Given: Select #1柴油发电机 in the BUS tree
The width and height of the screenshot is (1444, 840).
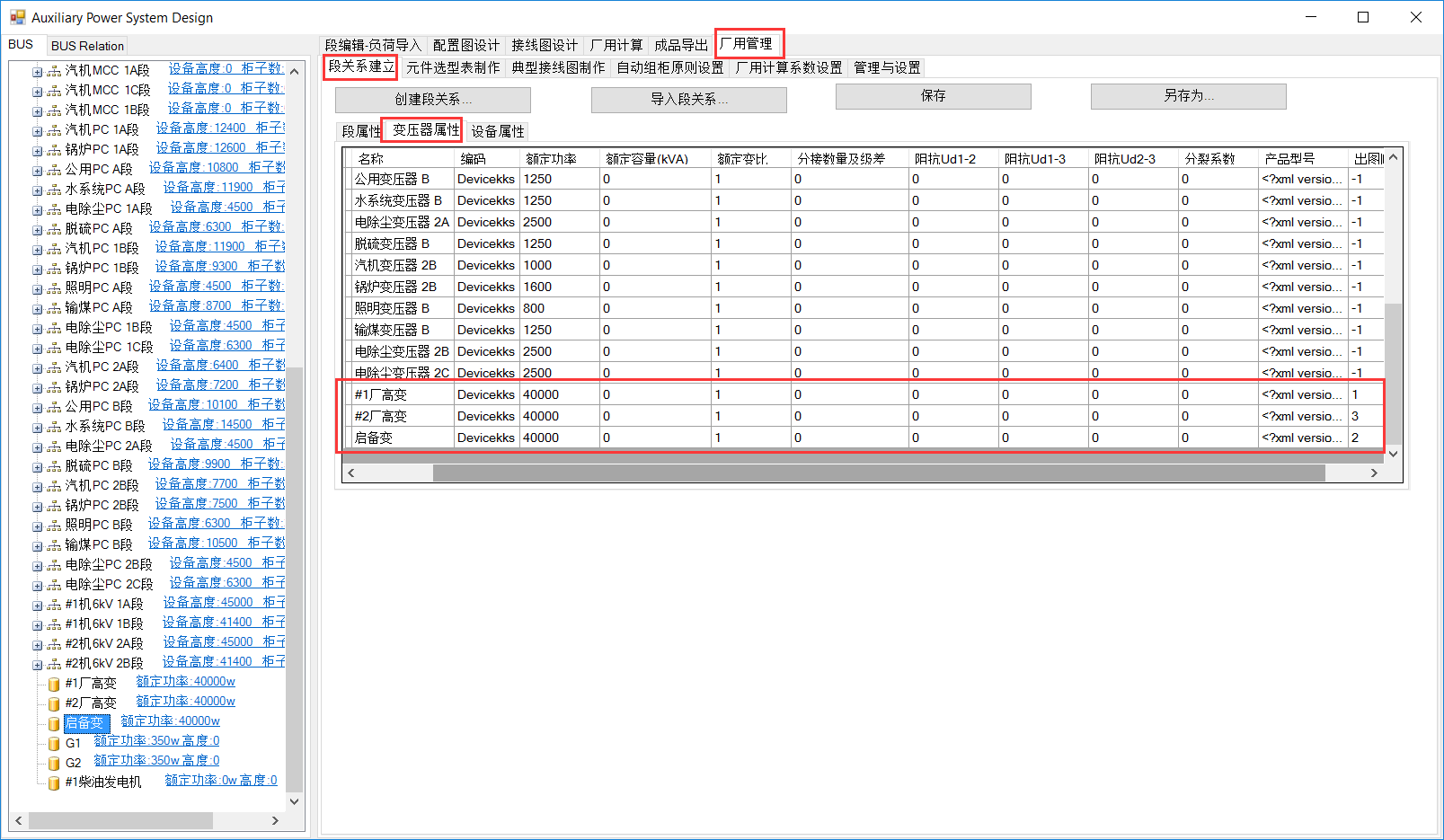Looking at the screenshot, I should click(x=103, y=783).
